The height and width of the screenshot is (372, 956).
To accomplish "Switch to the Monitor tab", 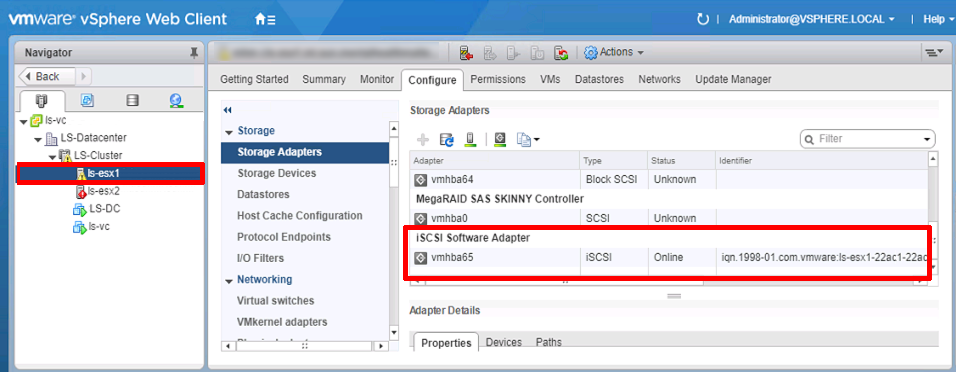I will tap(377, 79).
